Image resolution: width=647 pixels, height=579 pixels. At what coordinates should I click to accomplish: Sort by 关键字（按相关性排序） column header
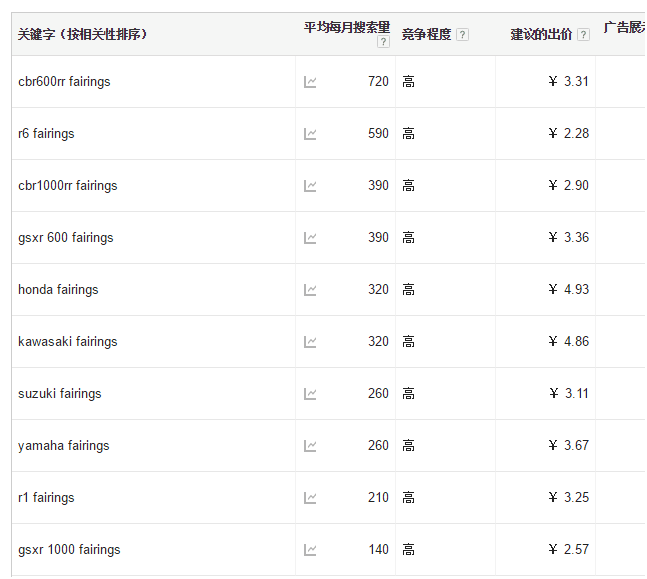[x=83, y=35]
